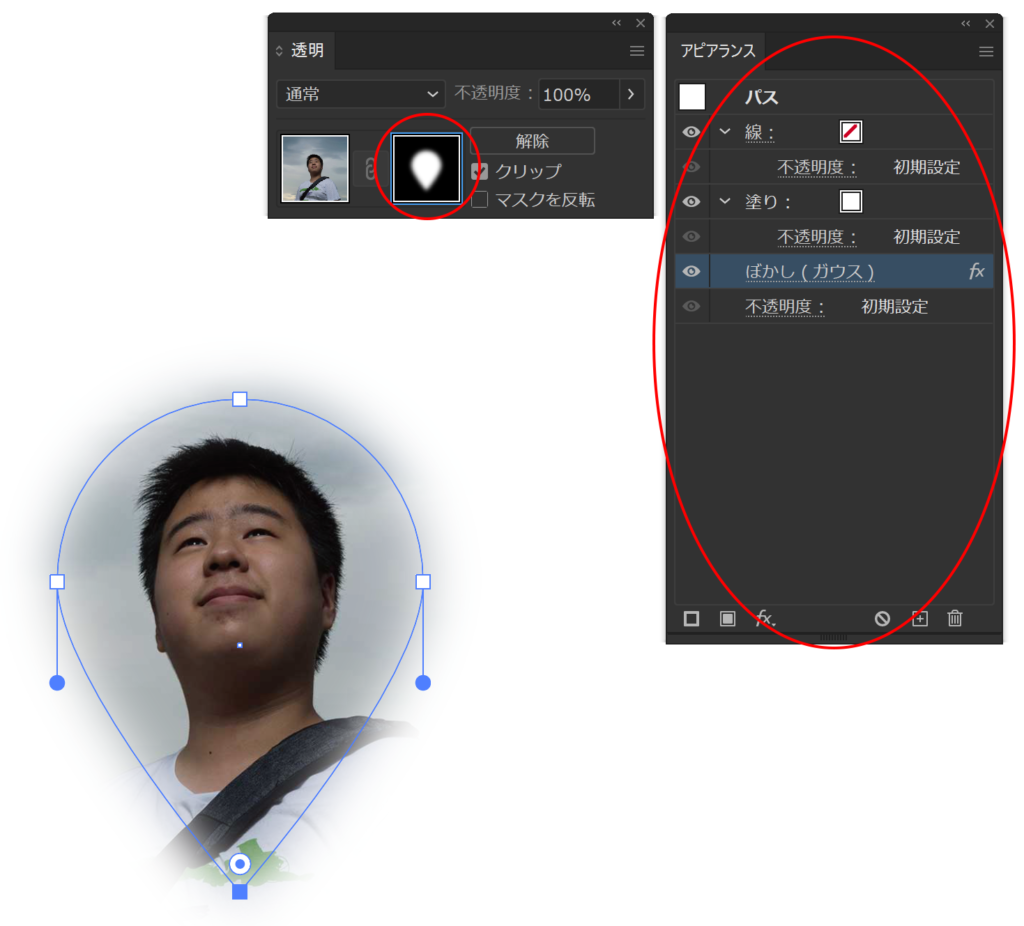Select the アピアランス panel tab

(718, 51)
